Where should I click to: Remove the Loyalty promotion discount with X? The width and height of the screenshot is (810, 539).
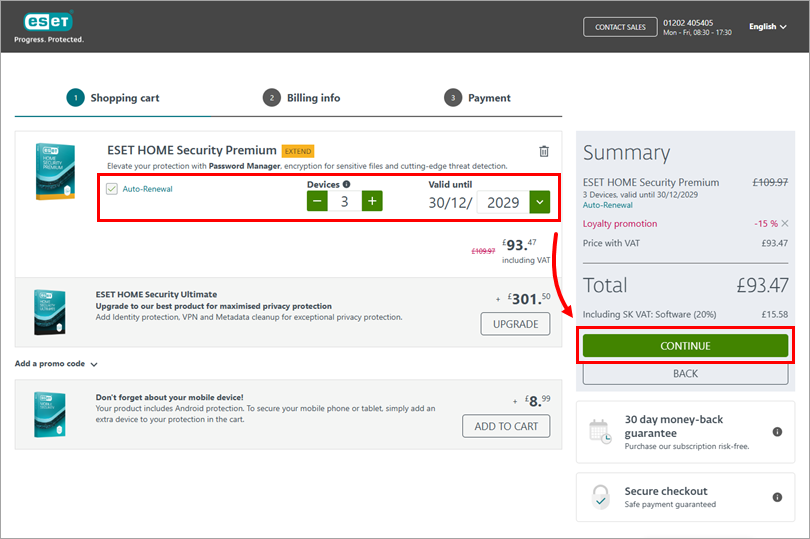click(785, 223)
